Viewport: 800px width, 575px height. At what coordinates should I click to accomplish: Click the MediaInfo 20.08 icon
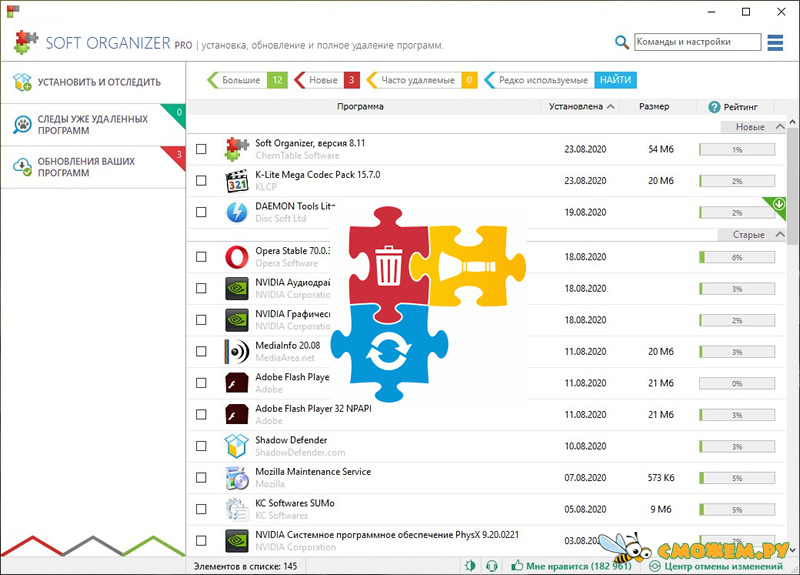(237, 352)
